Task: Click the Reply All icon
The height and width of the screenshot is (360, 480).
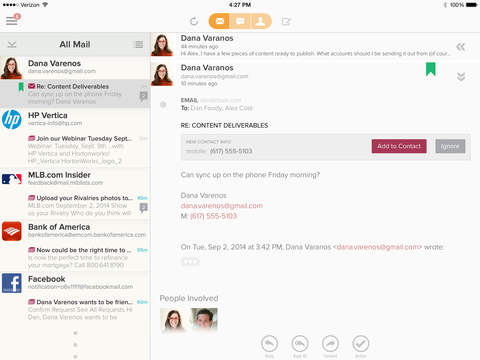Action: point(300,344)
